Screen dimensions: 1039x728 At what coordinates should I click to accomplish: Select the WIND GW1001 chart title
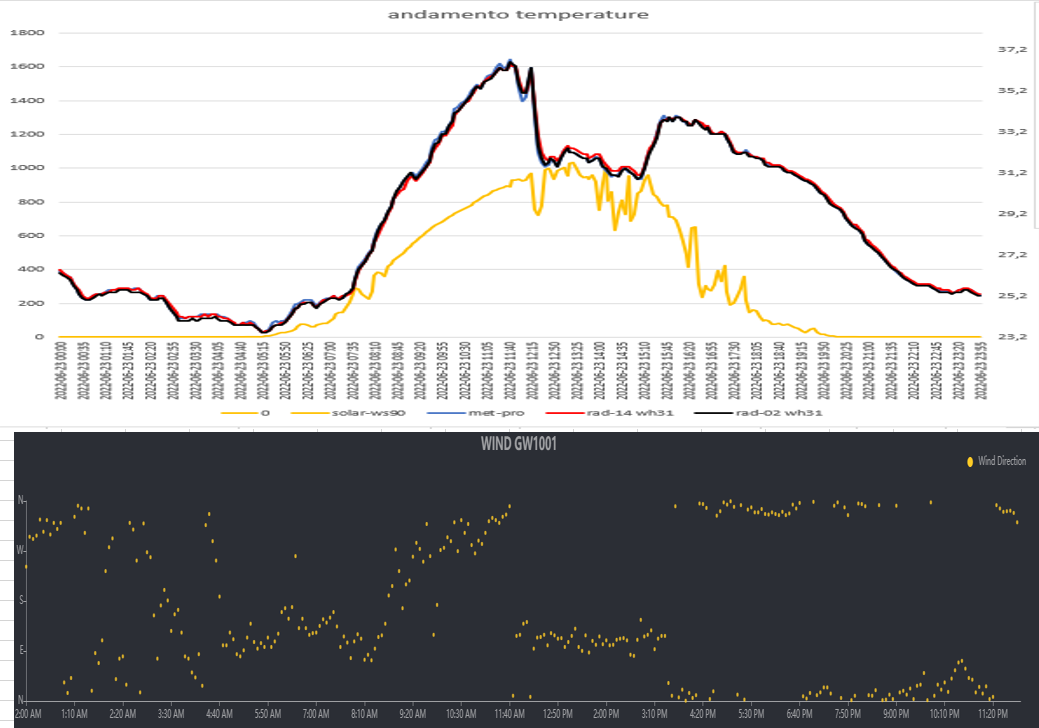click(x=517, y=444)
